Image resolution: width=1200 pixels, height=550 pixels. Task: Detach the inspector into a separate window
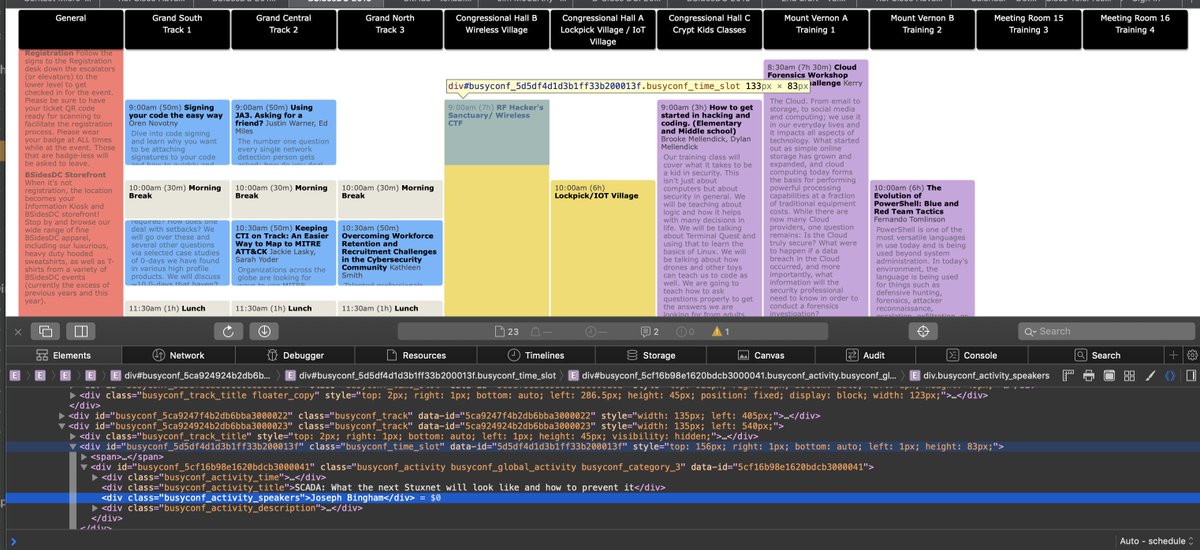coord(46,331)
